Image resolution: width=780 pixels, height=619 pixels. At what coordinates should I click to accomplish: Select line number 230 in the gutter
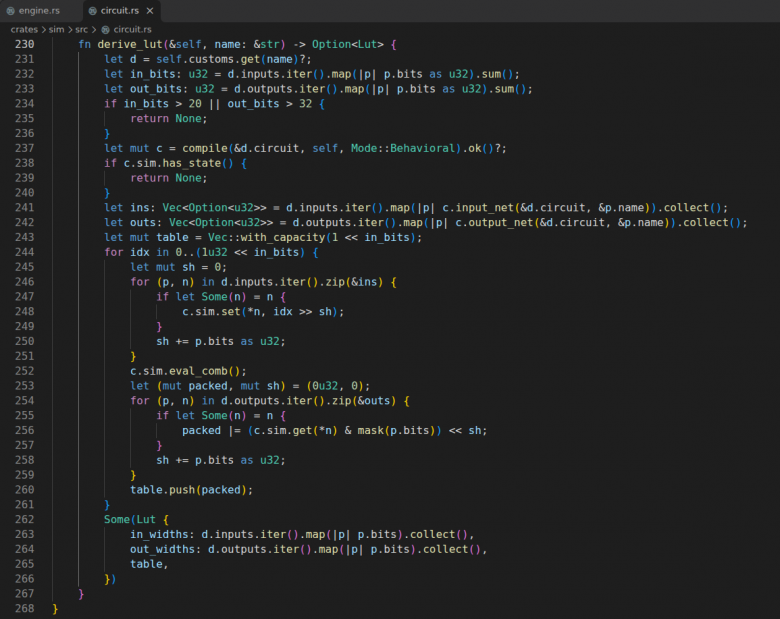24,44
